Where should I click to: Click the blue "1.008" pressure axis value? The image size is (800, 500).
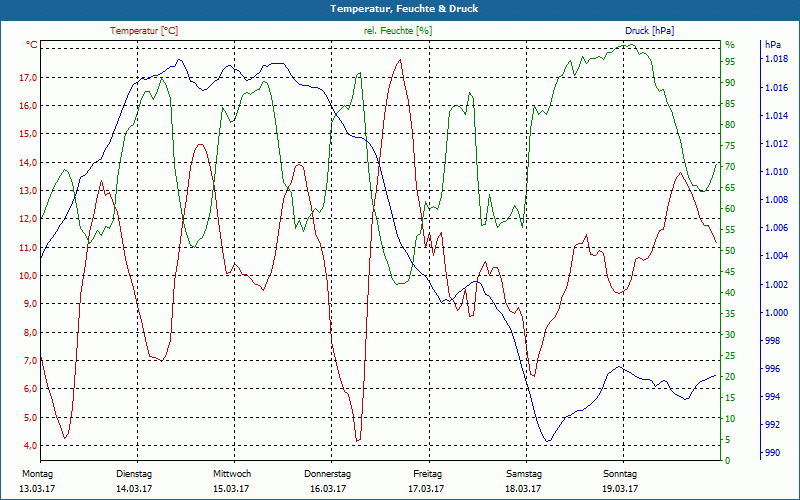coord(776,200)
